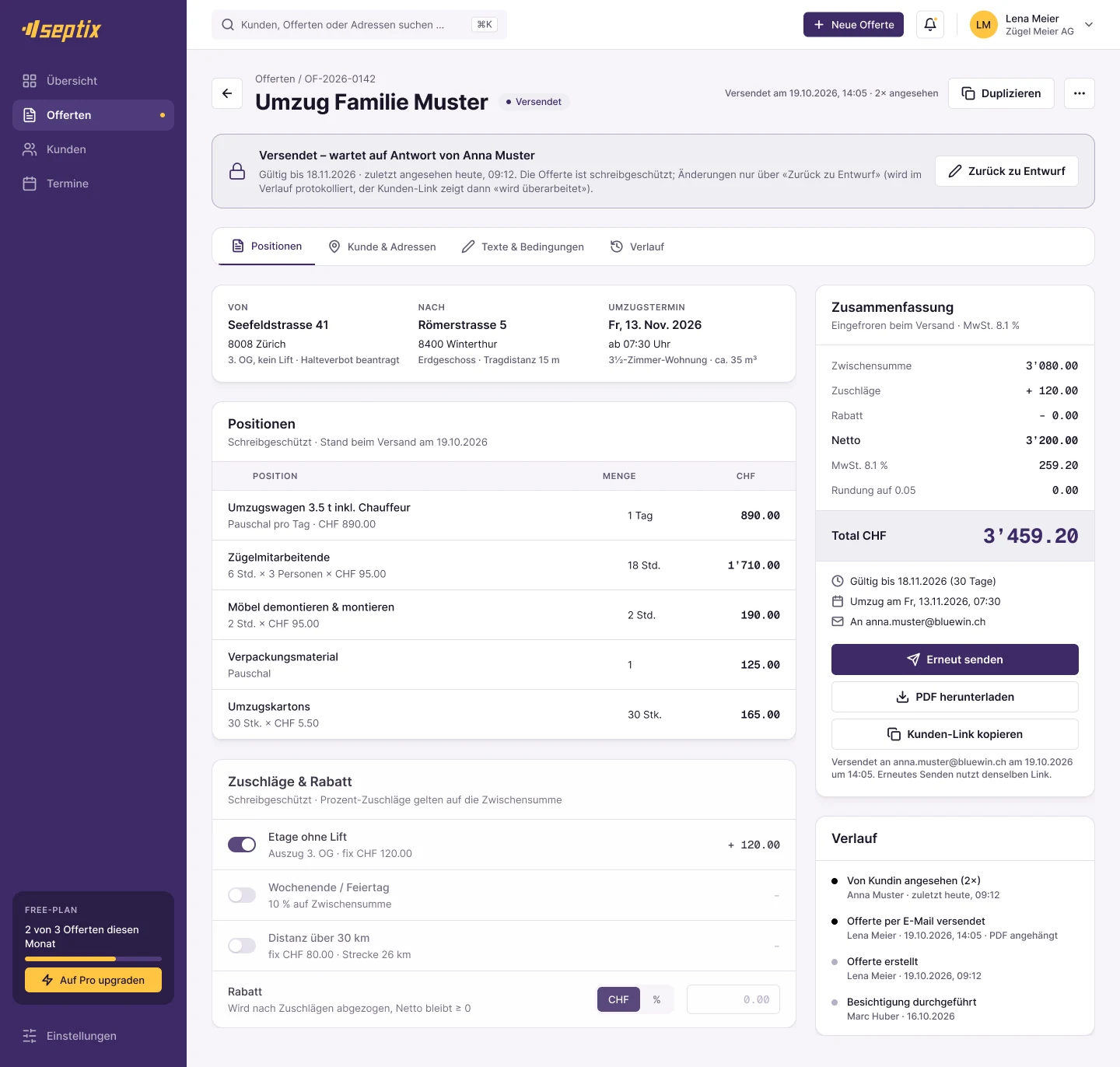Toggle the Distanz über 30 km surcharge
The image size is (1120, 1067).
242,946
